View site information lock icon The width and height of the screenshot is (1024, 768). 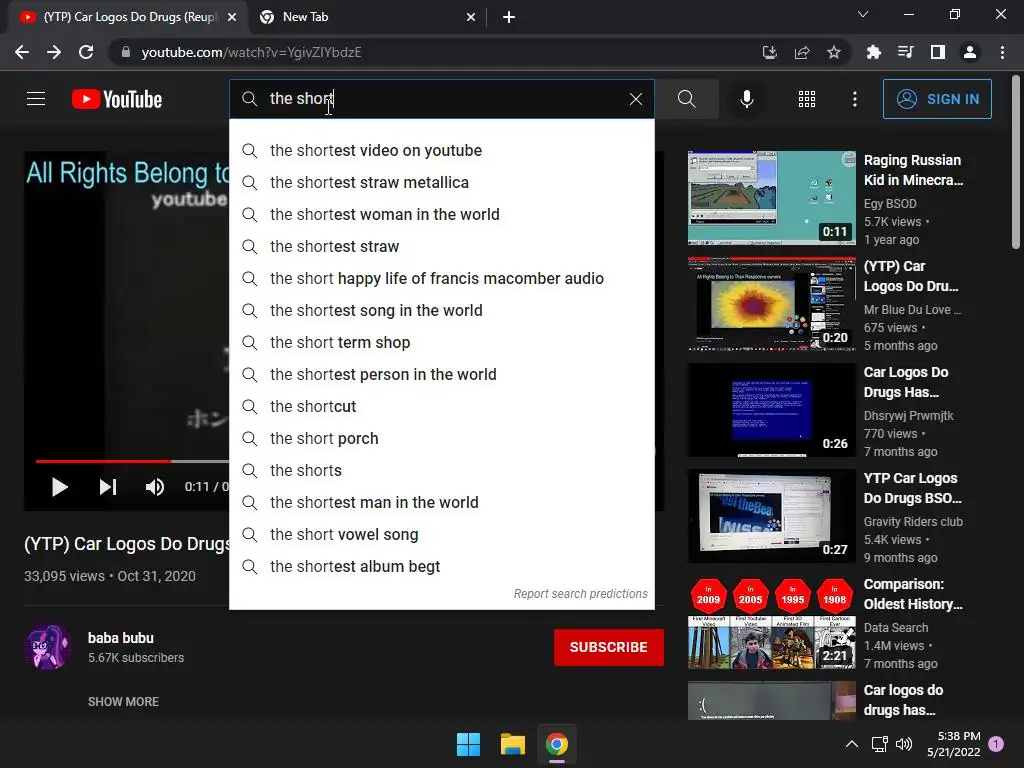point(126,52)
